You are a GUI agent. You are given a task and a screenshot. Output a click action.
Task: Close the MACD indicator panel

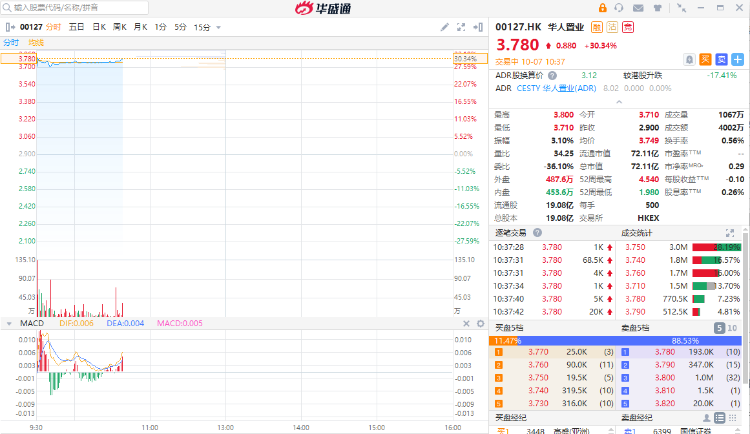tap(466, 323)
